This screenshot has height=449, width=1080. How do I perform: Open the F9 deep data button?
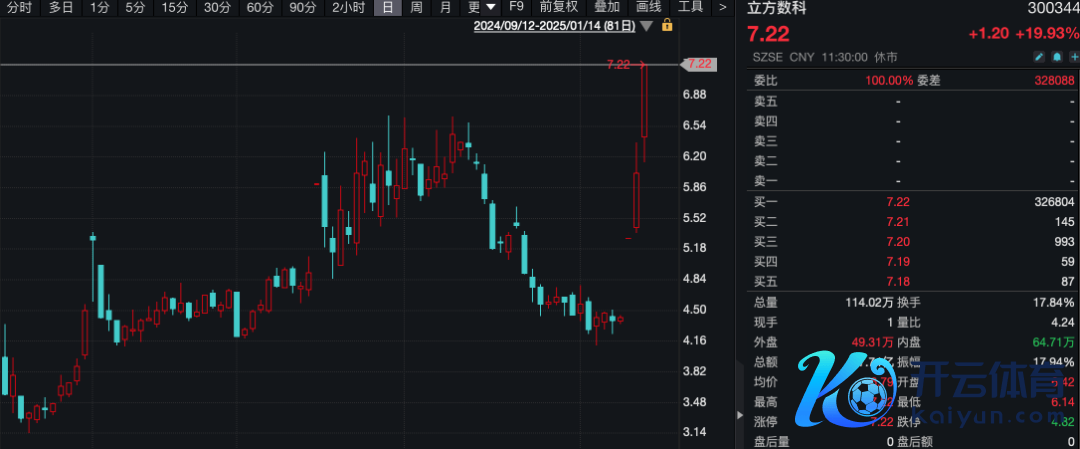pyautogui.click(x=516, y=8)
